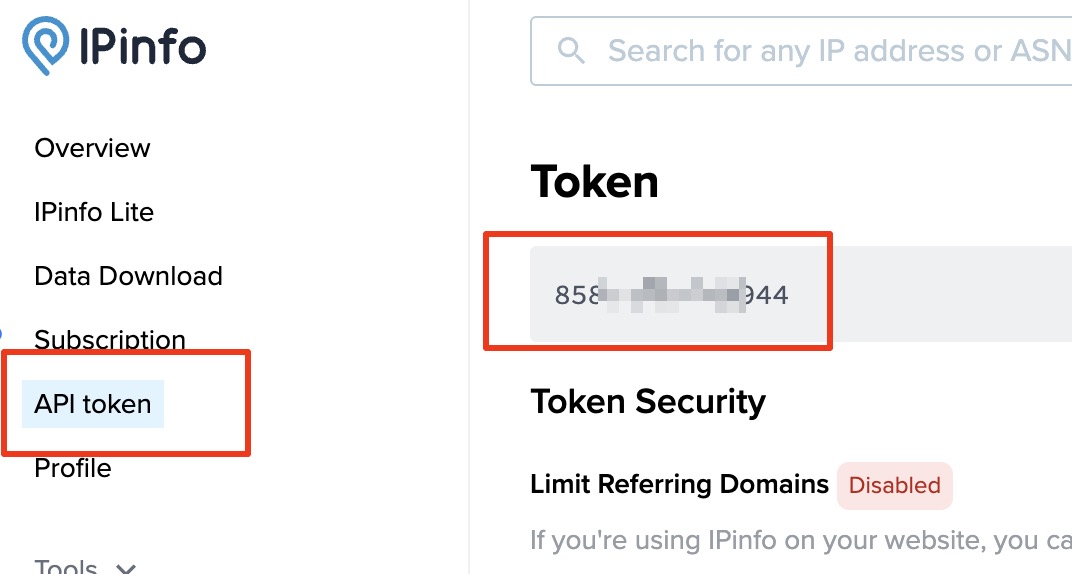This screenshot has width=1072, height=574.
Task: Expand the Tools chevron arrow
Action: 126,568
